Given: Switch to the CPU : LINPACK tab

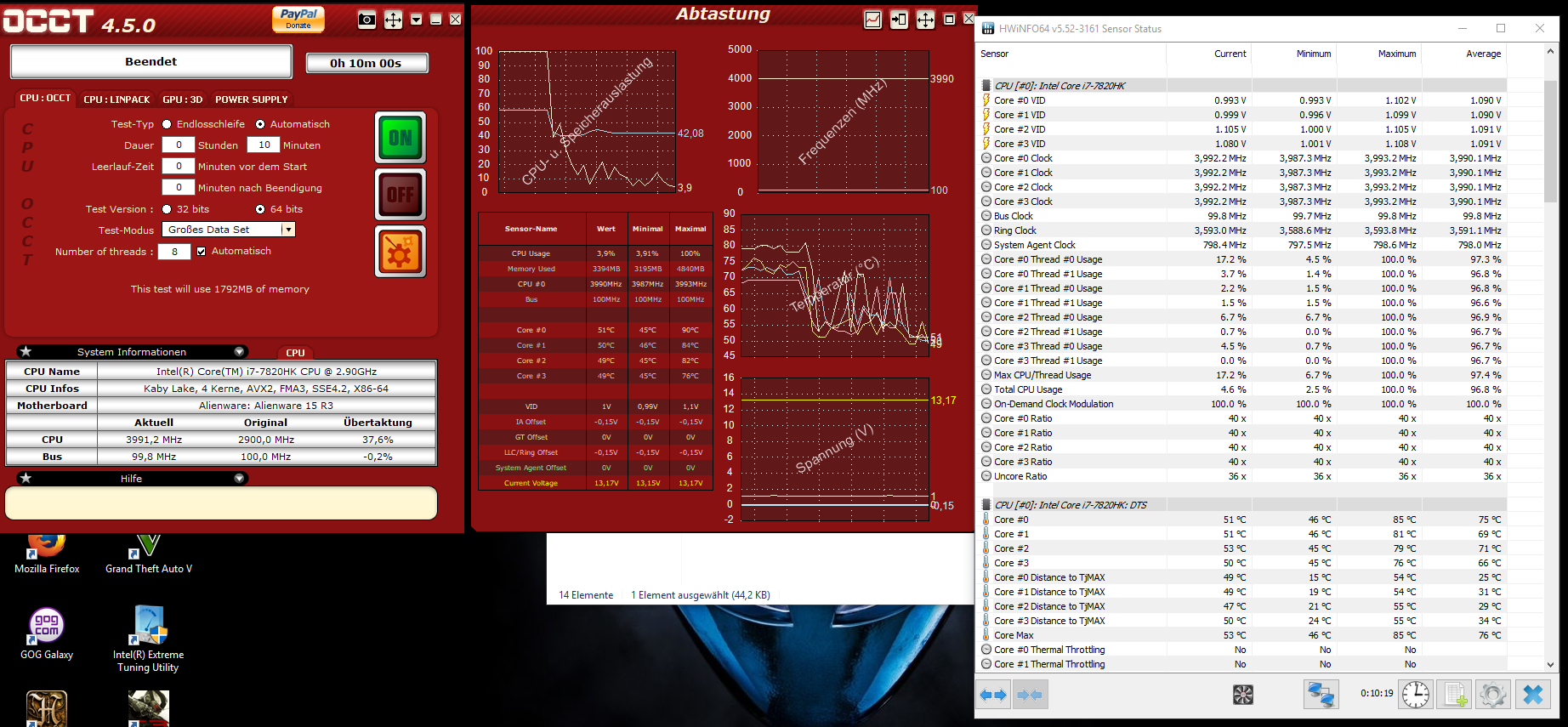Looking at the screenshot, I should pos(116,99).
